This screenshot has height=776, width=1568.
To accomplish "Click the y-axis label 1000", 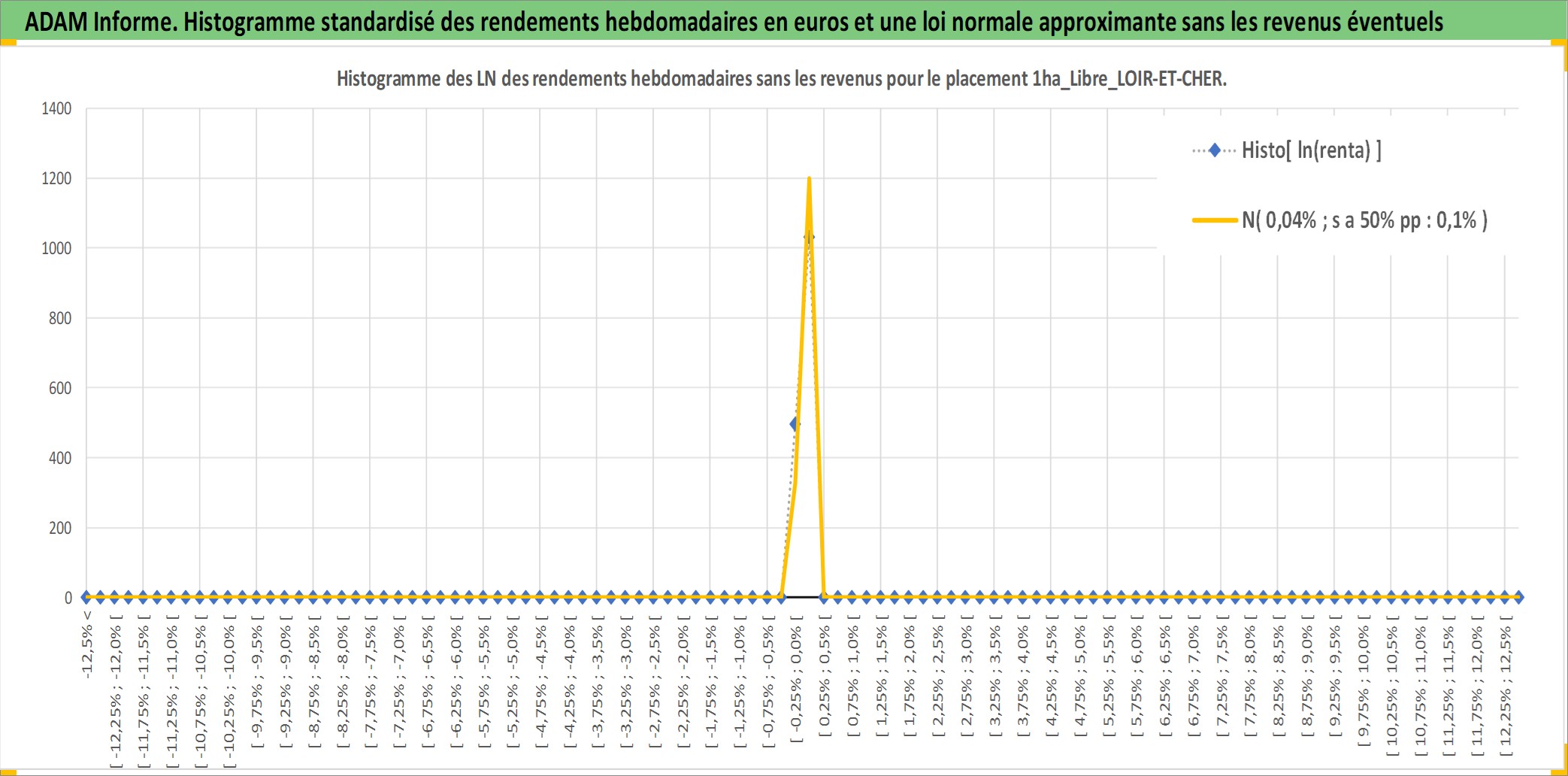I will 56,248.
